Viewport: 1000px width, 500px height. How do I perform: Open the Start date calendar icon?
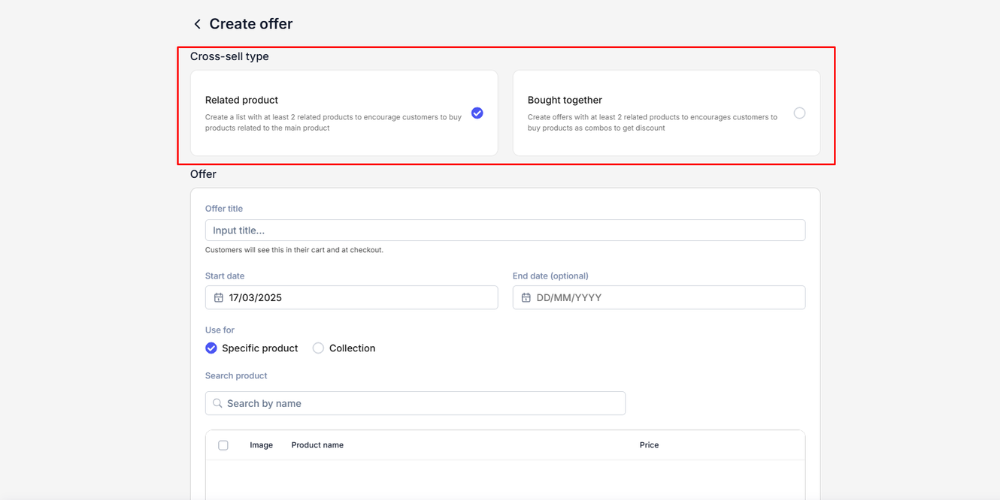218,297
